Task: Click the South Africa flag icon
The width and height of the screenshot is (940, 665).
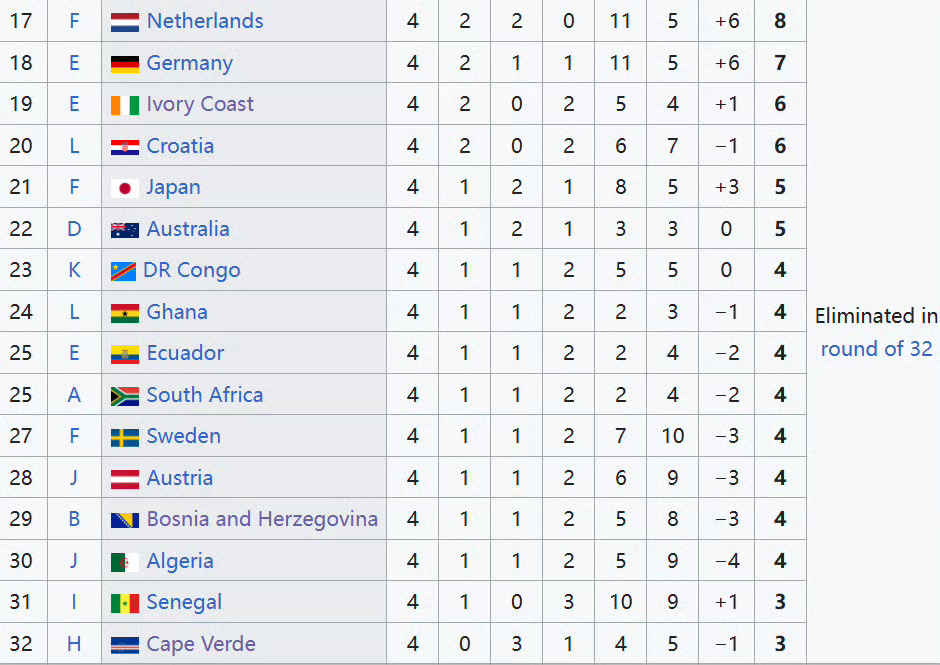Action: pyautogui.click(x=125, y=396)
